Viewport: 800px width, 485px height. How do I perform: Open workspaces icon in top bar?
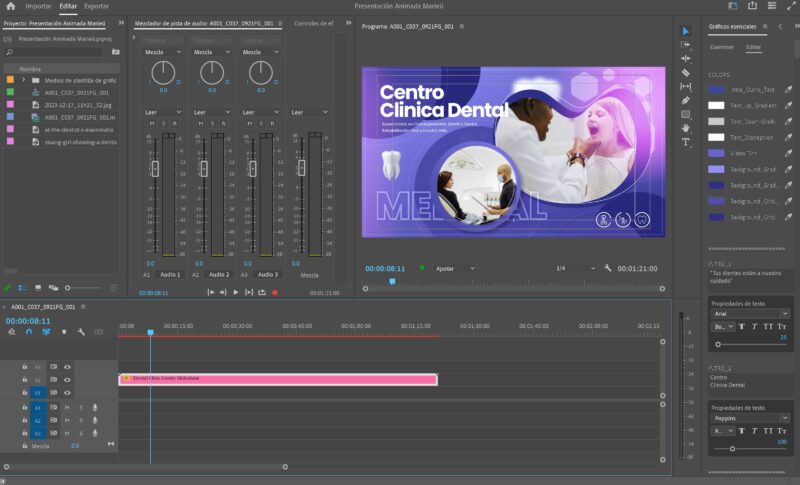733,6
